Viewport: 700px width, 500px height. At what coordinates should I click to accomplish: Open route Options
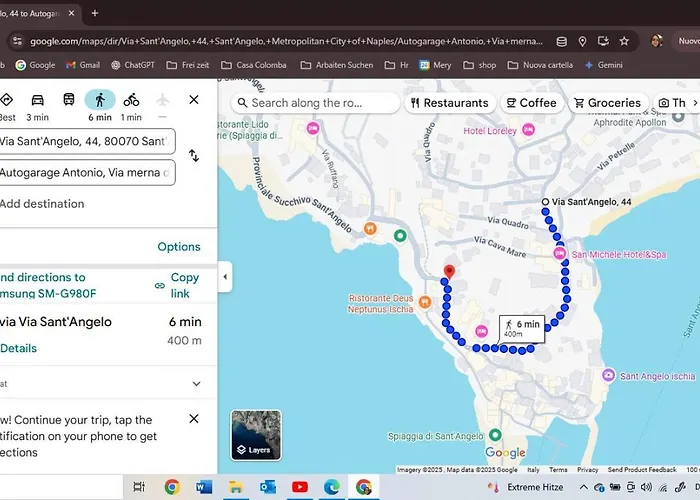coord(179,247)
